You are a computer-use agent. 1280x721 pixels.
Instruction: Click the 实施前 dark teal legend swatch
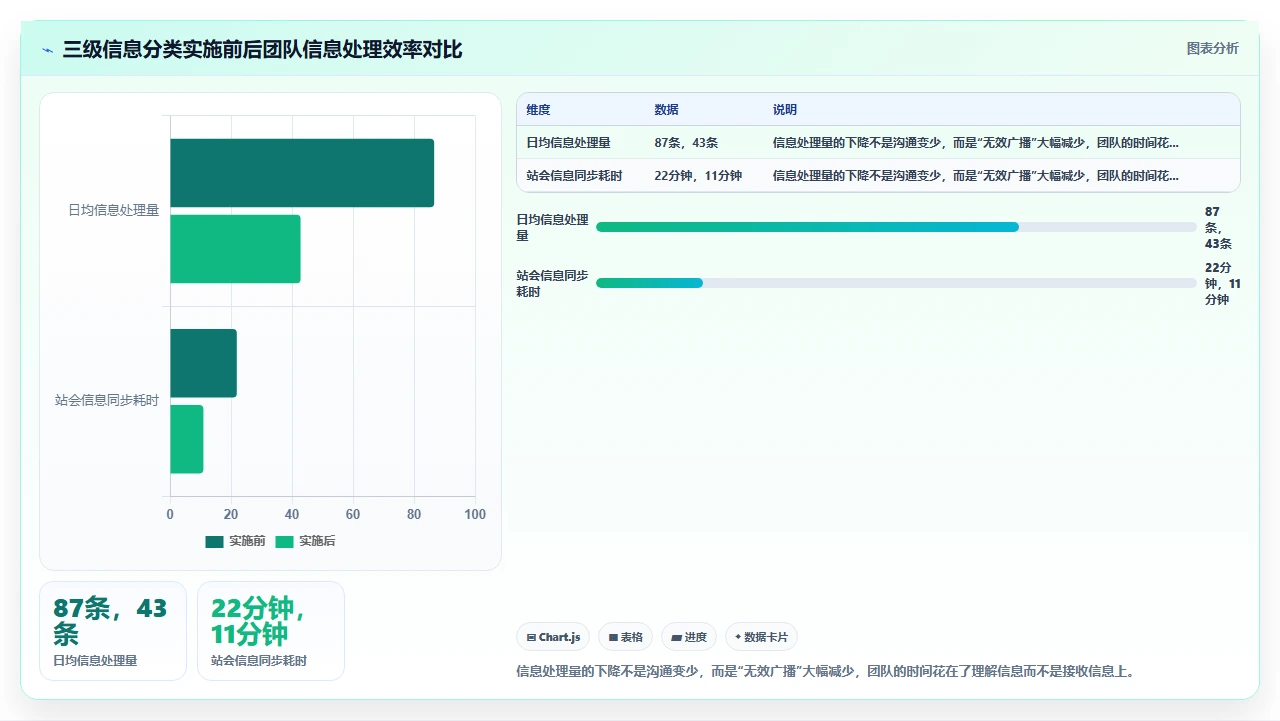(214, 541)
